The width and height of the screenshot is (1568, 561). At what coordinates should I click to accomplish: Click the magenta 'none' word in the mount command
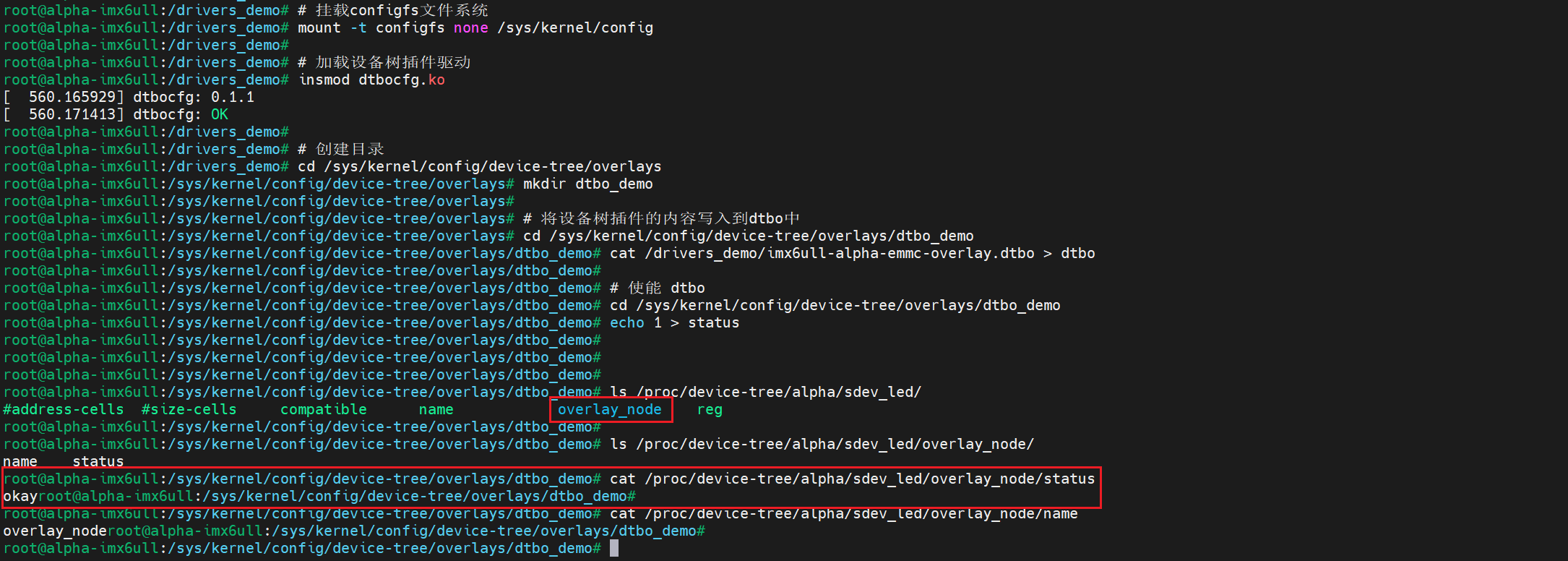pos(470,28)
